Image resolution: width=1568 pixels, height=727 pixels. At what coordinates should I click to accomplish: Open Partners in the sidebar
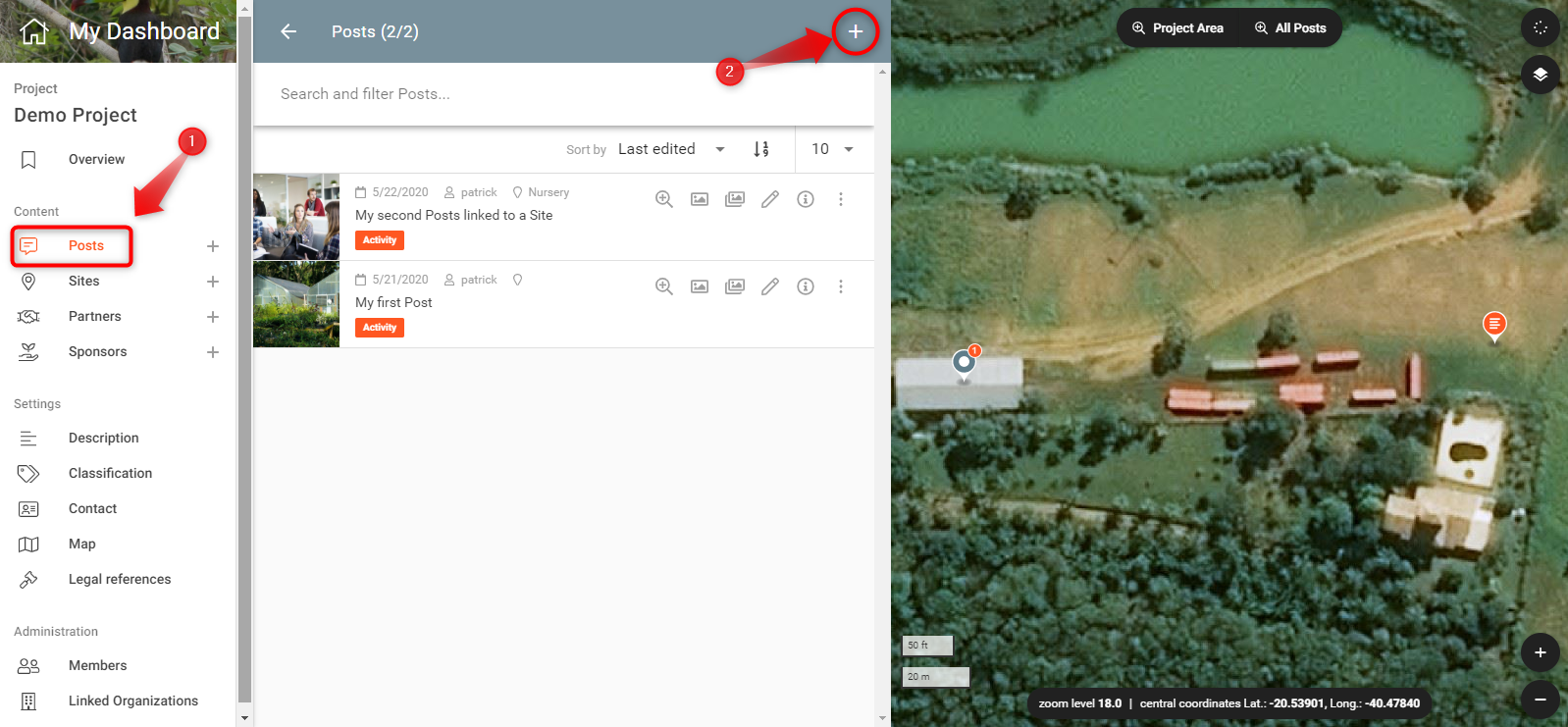(95, 317)
